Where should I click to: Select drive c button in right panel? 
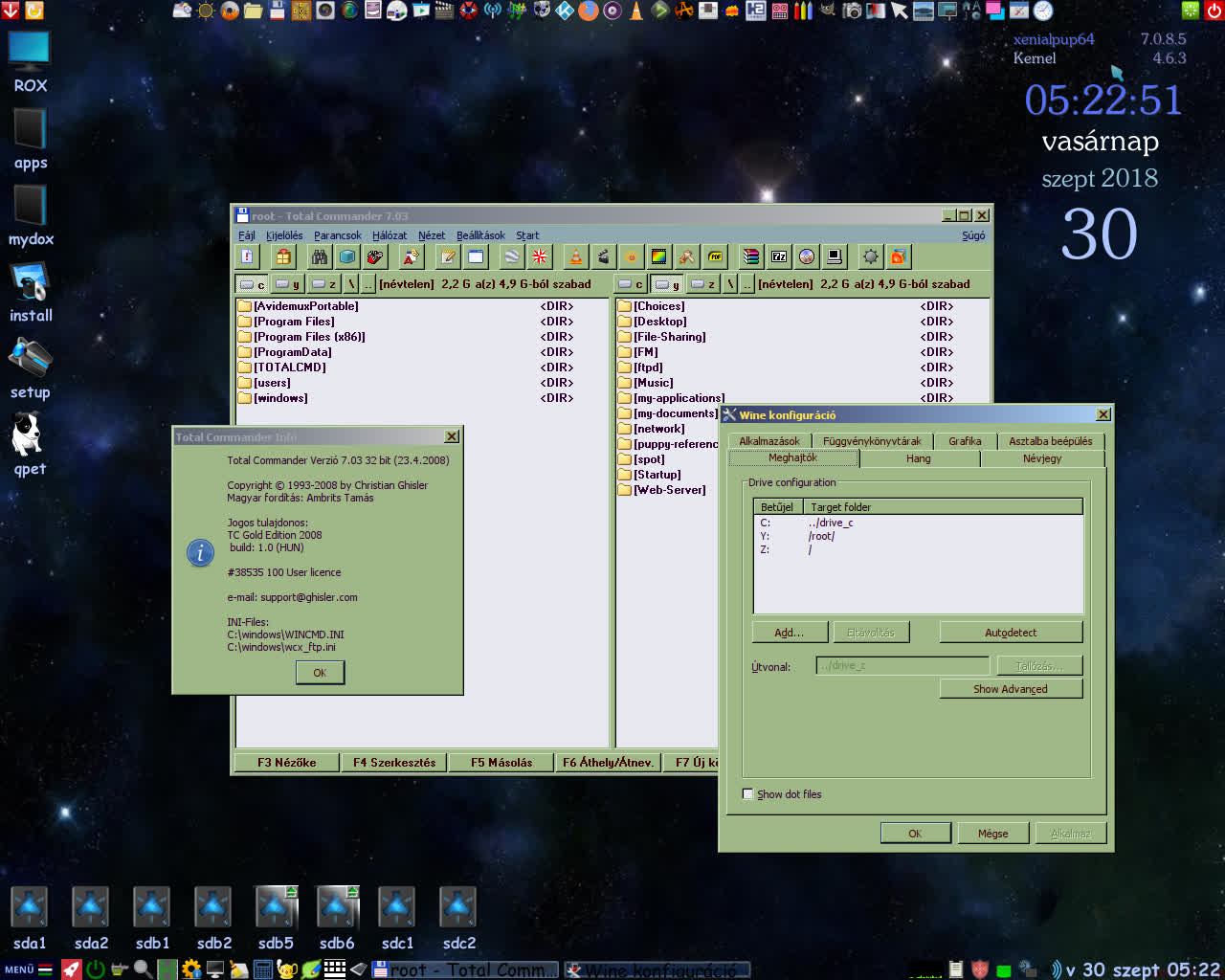(632, 284)
